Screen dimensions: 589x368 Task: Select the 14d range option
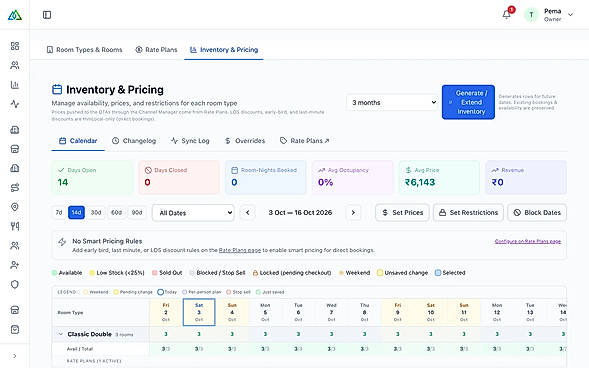click(x=76, y=213)
